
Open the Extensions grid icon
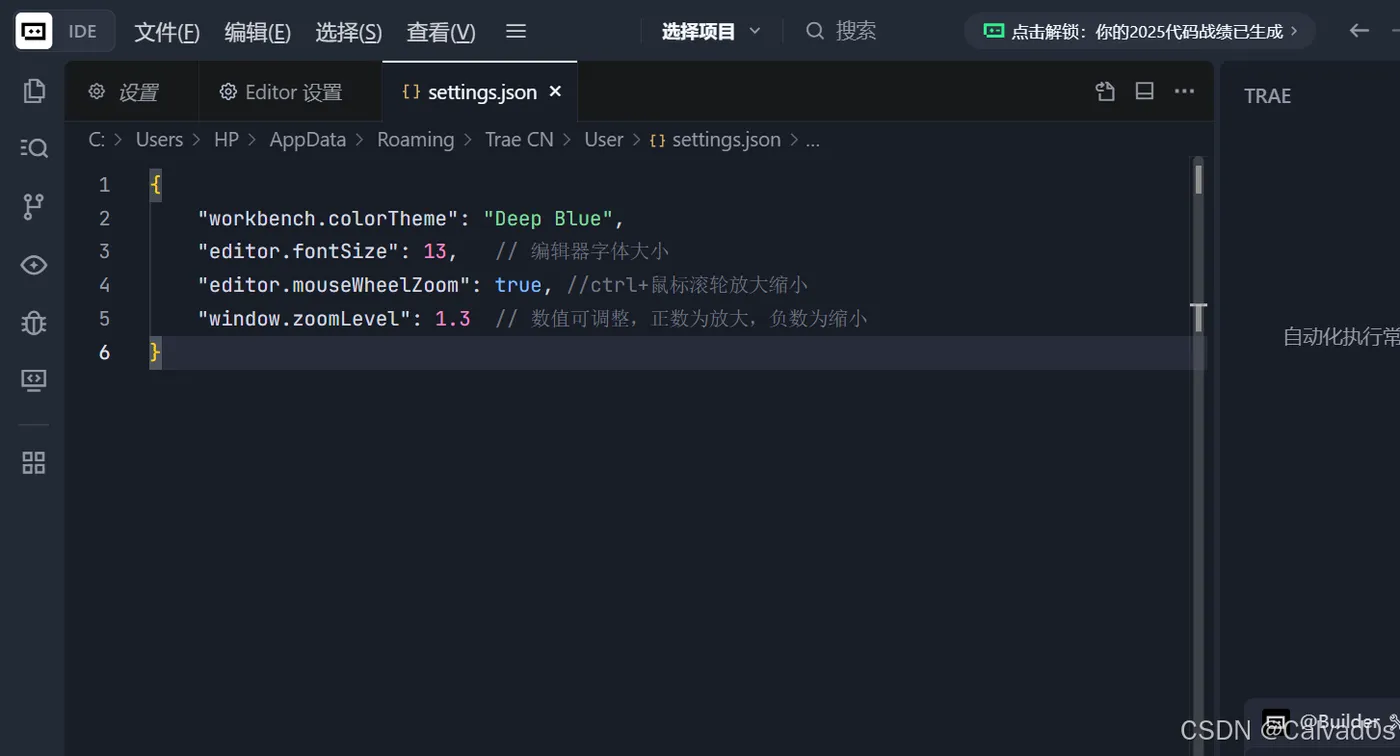[x=34, y=463]
